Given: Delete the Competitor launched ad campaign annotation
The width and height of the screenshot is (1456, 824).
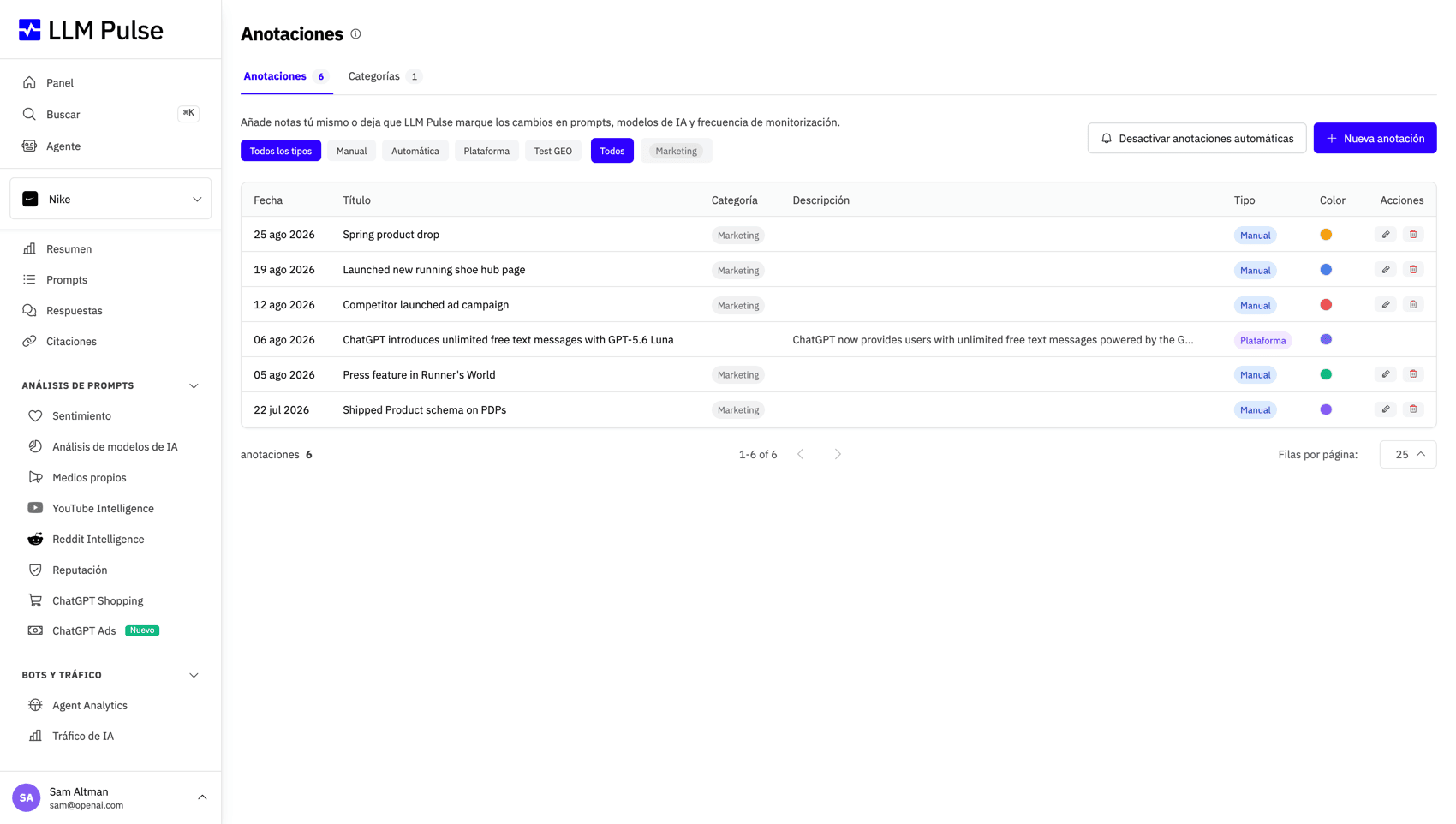Looking at the screenshot, I should 1413,305.
